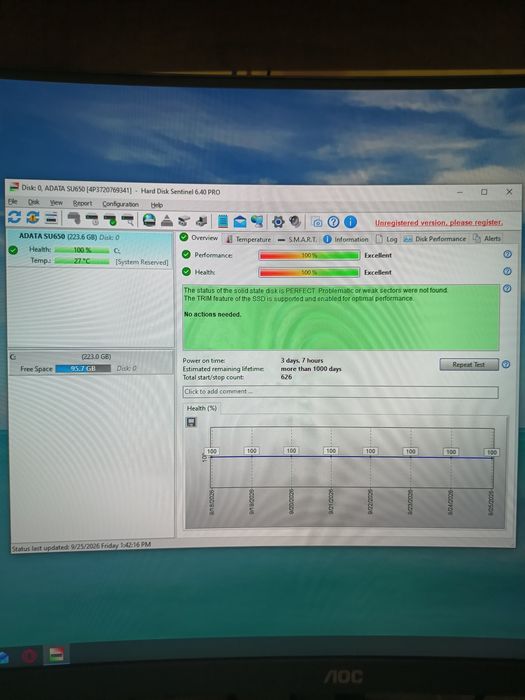Click the red circular taskbar icon

click(x=29, y=656)
